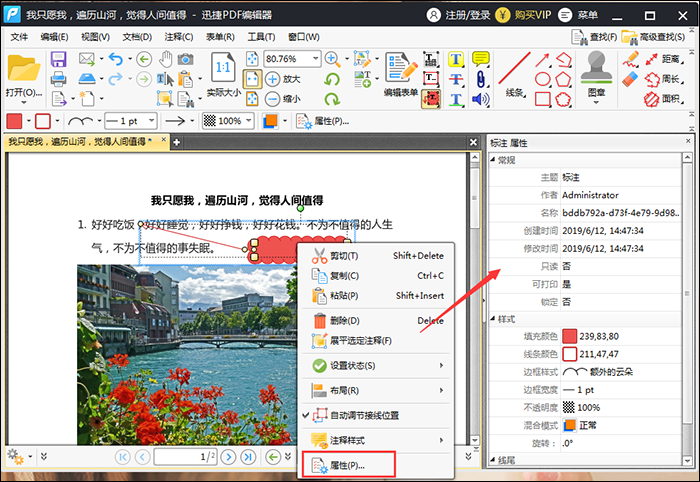Select the area 面积 measuring tool
Image resolution: width=700 pixels, height=482 pixels.
664,99
